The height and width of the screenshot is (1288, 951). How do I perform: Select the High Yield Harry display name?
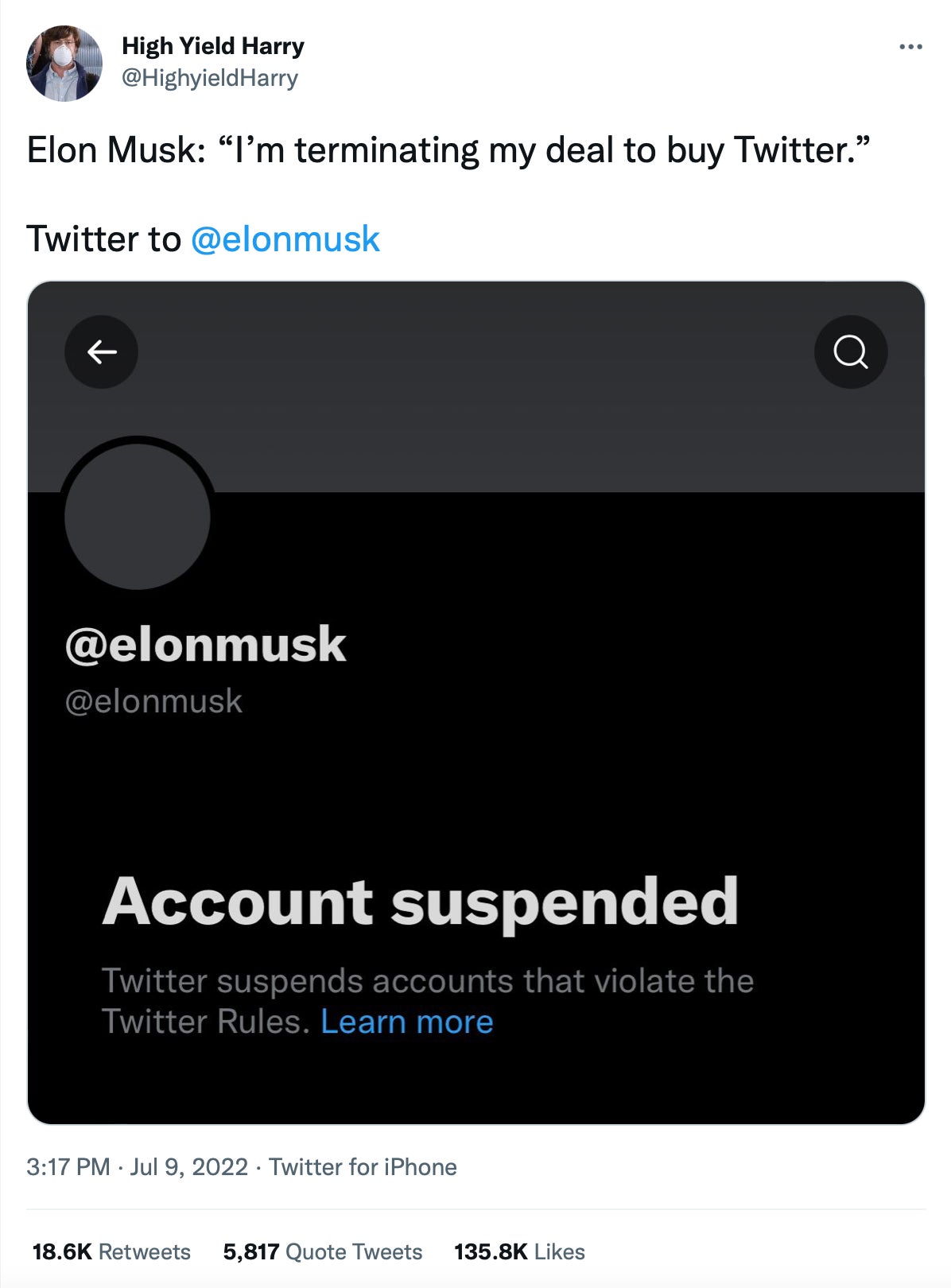coord(212,46)
